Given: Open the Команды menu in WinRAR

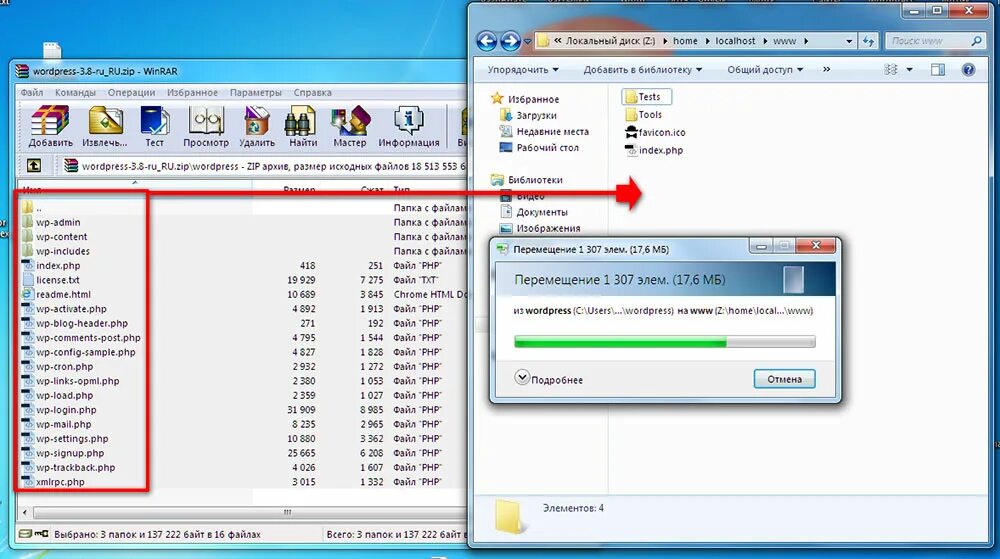Looking at the screenshot, I should (75, 92).
